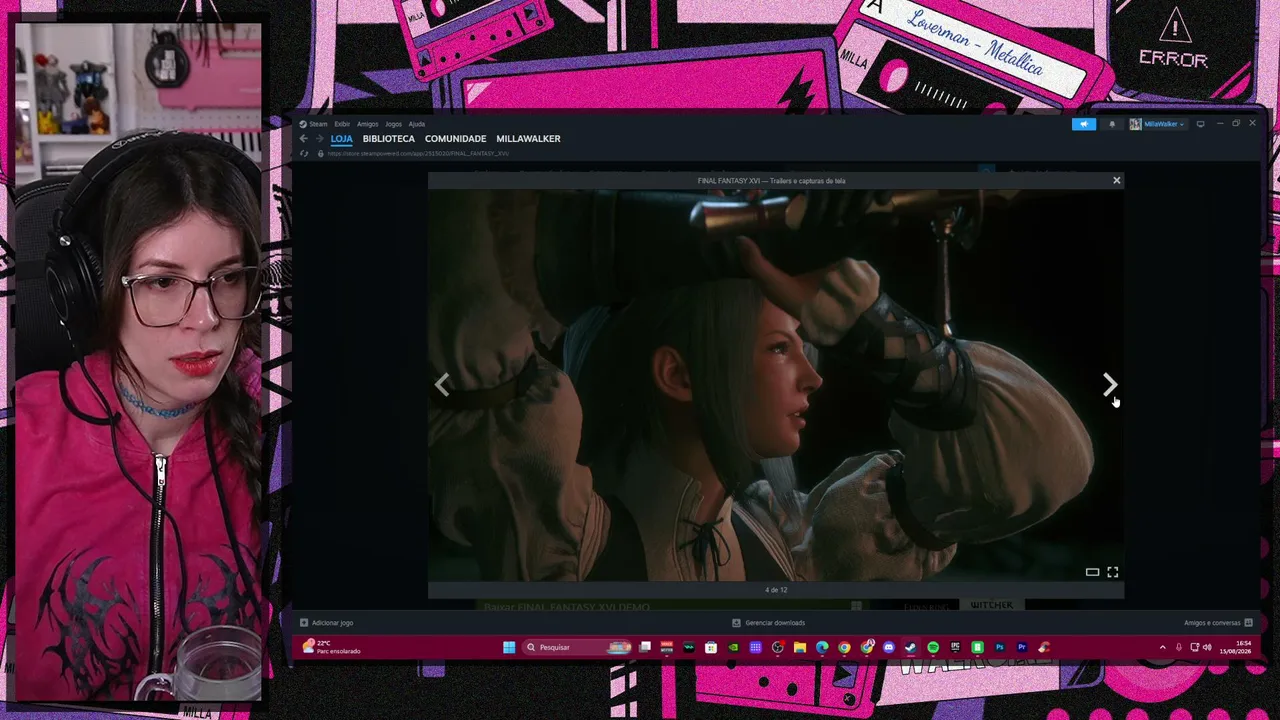Open Steam announcements megaphone button
Screen dimensions: 1280x720
(1084, 124)
